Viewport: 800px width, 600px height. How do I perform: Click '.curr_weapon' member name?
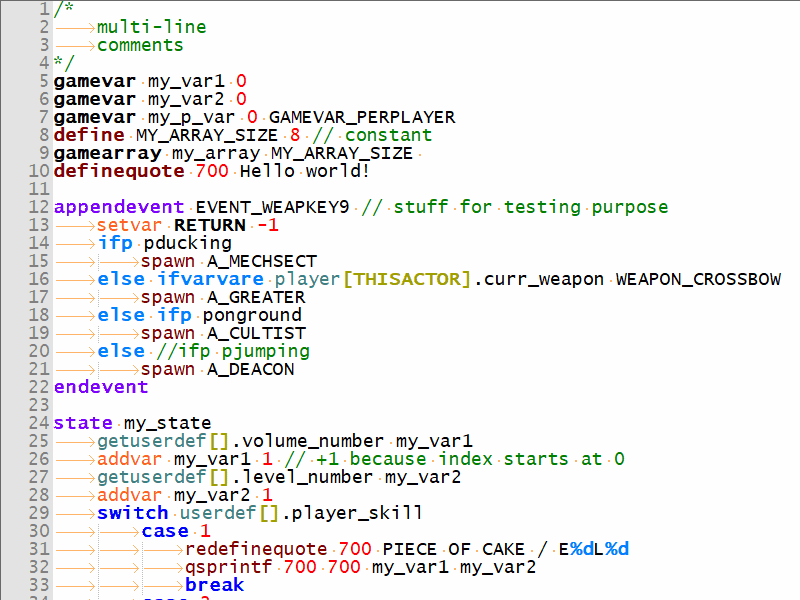coord(539,279)
